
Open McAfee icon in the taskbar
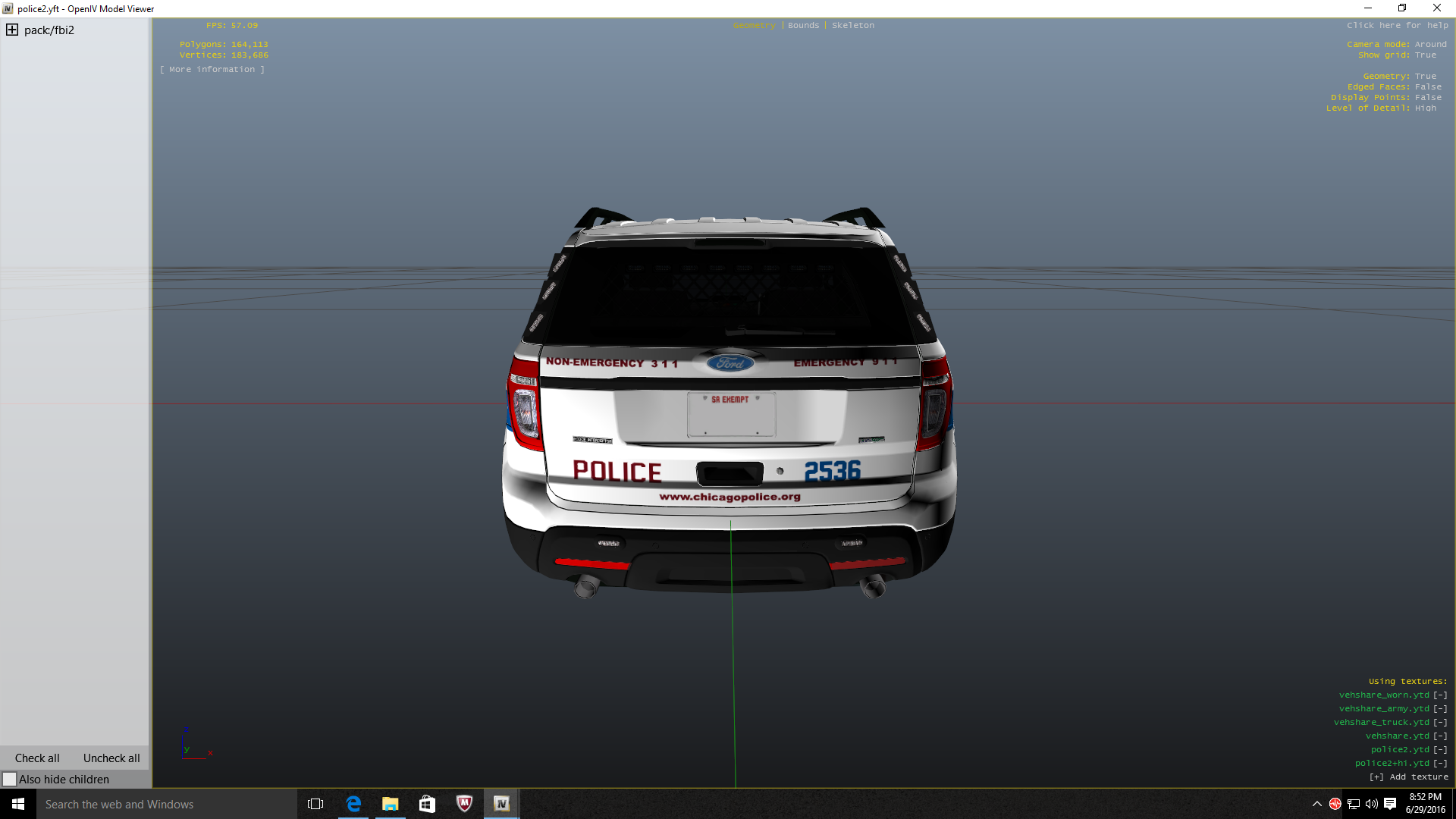tap(464, 804)
